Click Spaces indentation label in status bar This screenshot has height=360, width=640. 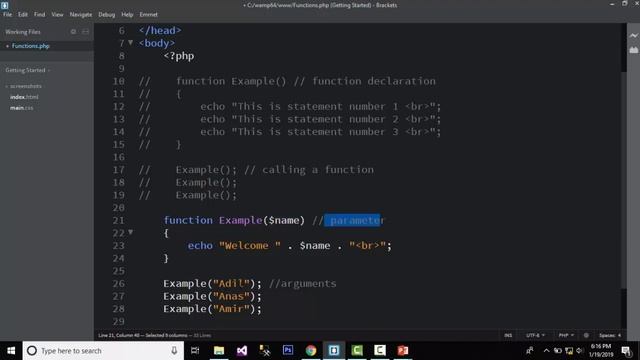pos(607,335)
